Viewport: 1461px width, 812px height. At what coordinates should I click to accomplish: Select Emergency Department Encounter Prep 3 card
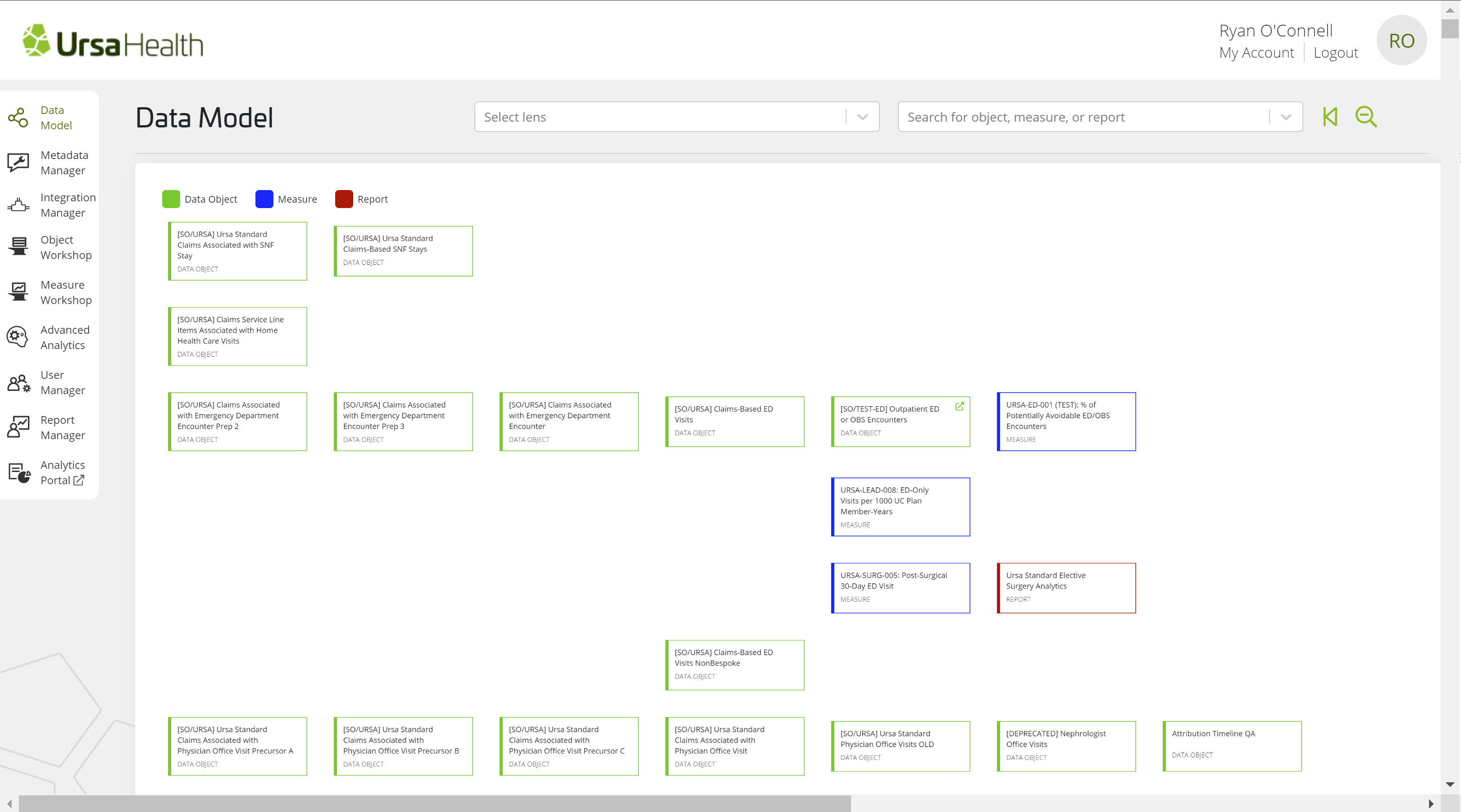(x=403, y=421)
